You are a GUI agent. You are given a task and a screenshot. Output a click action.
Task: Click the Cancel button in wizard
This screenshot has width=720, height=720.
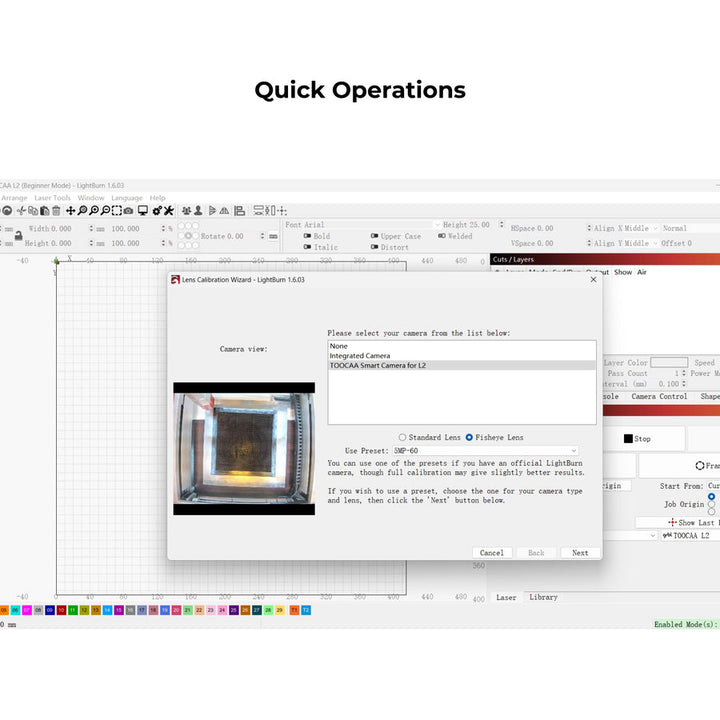click(492, 553)
